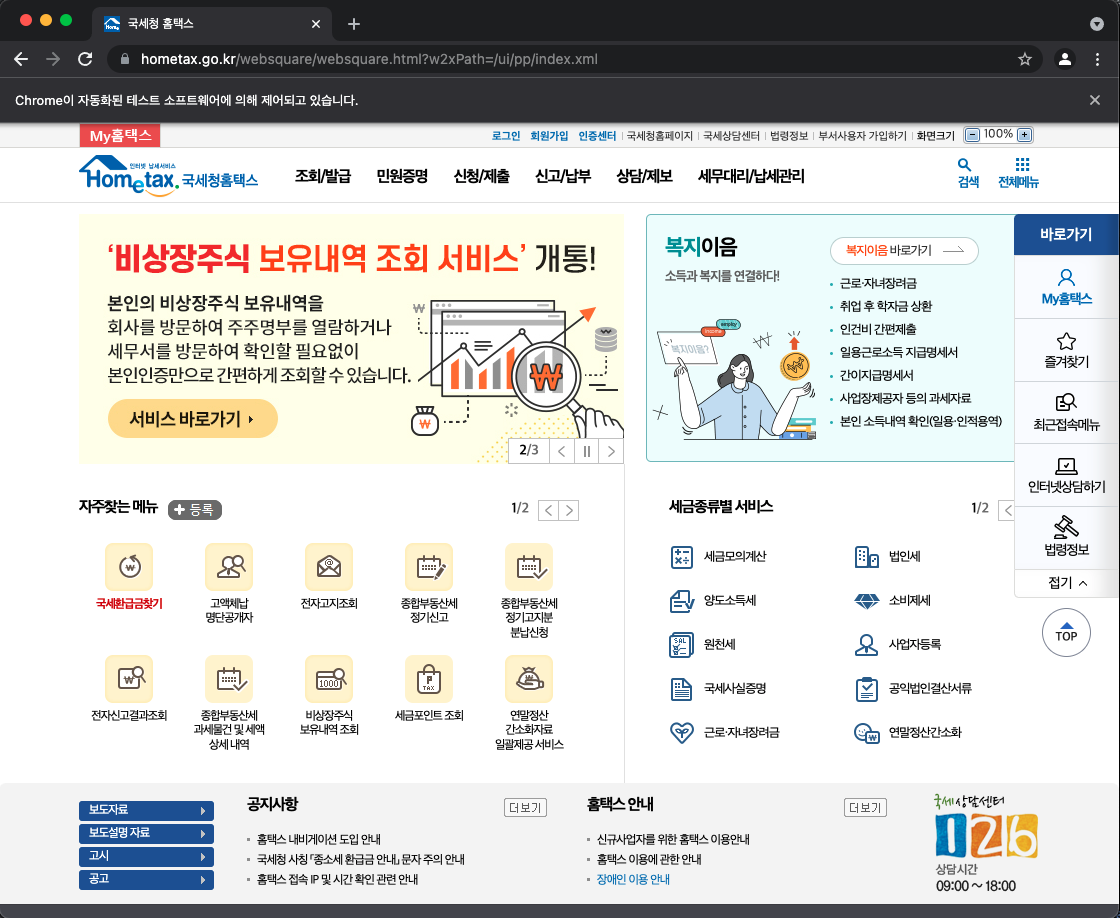Click the 등록 button
Screen dimensions: 1120x918
click(195, 509)
